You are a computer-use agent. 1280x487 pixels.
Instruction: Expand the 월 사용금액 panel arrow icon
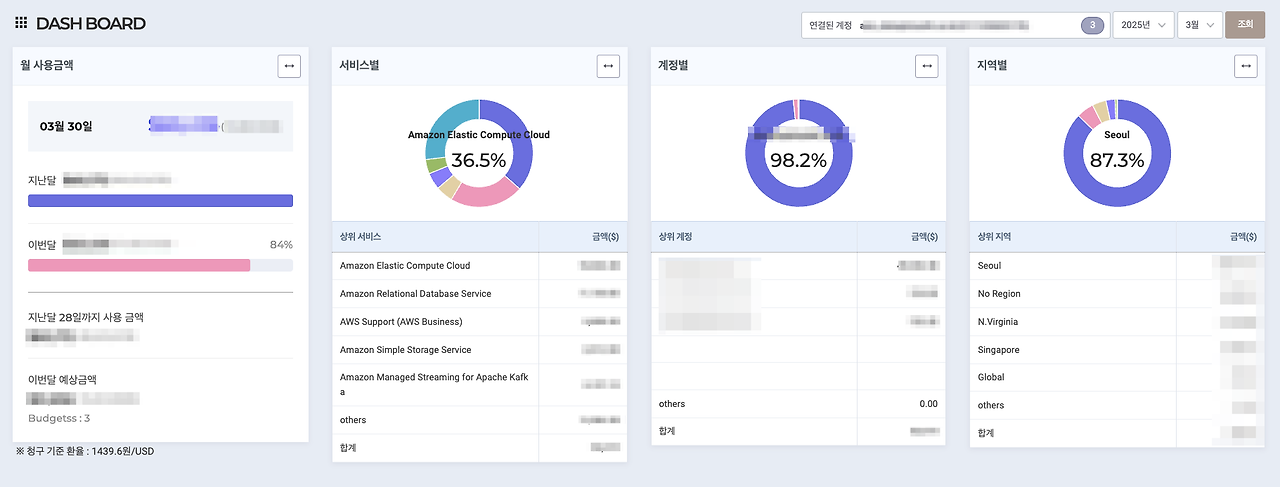point(289,65)
